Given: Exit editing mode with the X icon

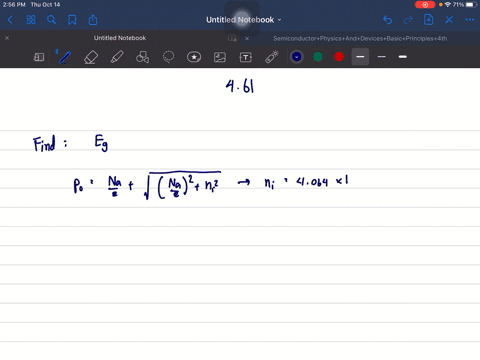Looking at the screenshot, I should pyautogui.click(x=449, y=20).
